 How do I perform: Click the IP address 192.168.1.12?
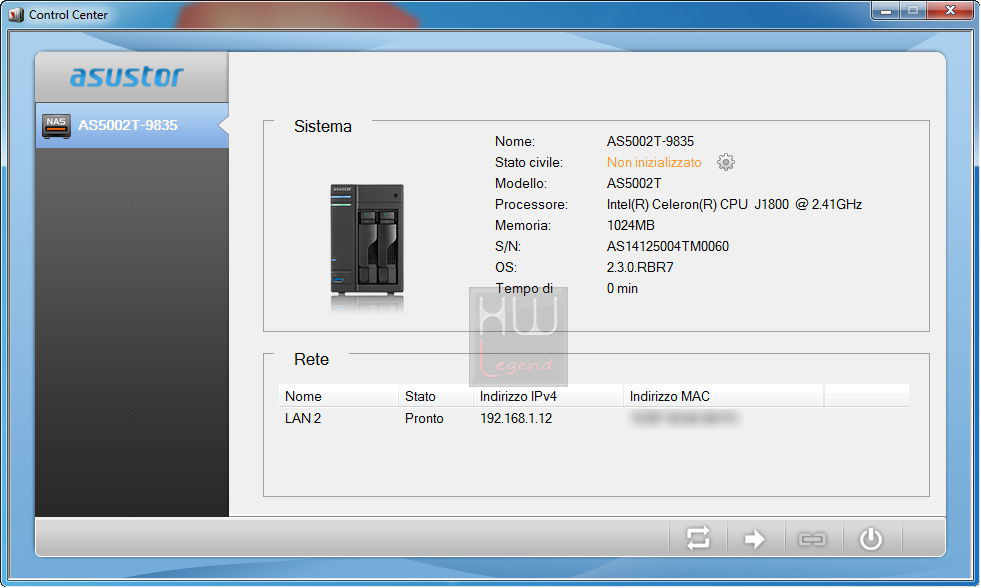click(516, 418)
